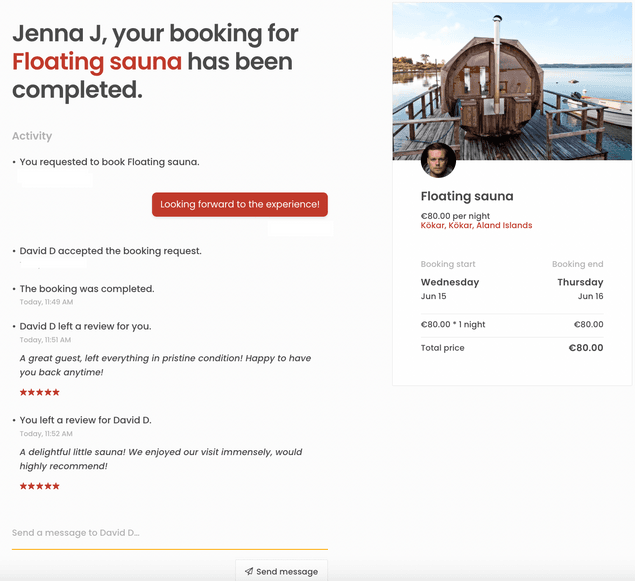This screenshot has width=635, height=581.
Task: Focus the message to David D field
Action: [x=169, y=533]
